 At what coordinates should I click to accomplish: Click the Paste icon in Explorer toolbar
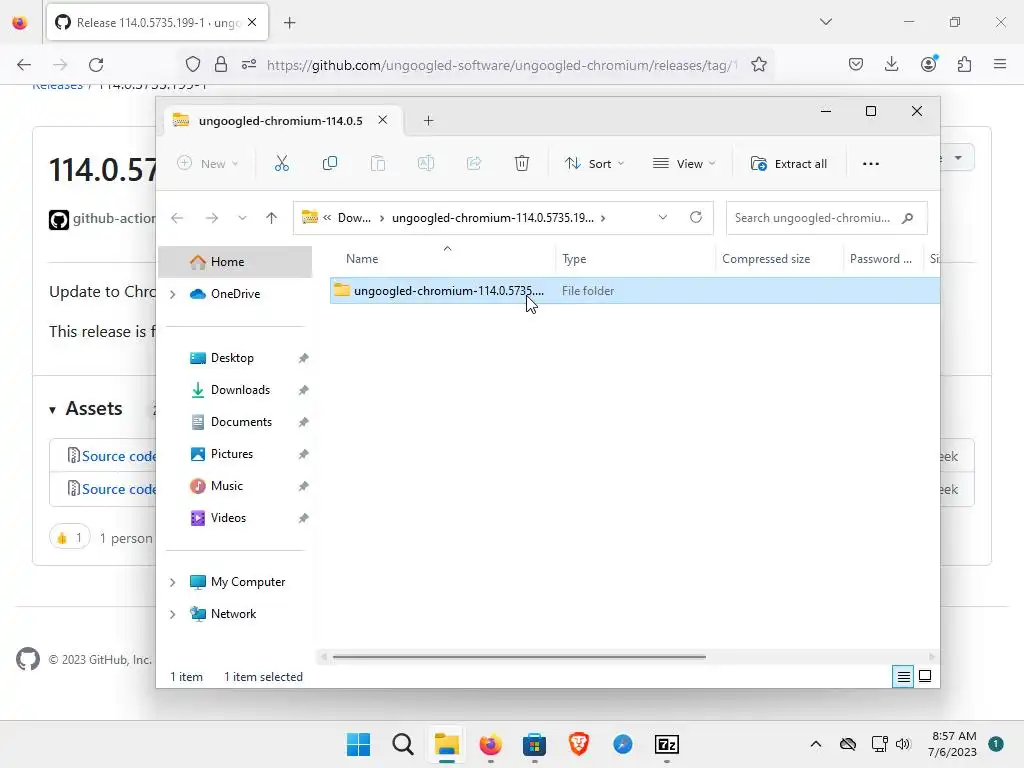(377, 163)
